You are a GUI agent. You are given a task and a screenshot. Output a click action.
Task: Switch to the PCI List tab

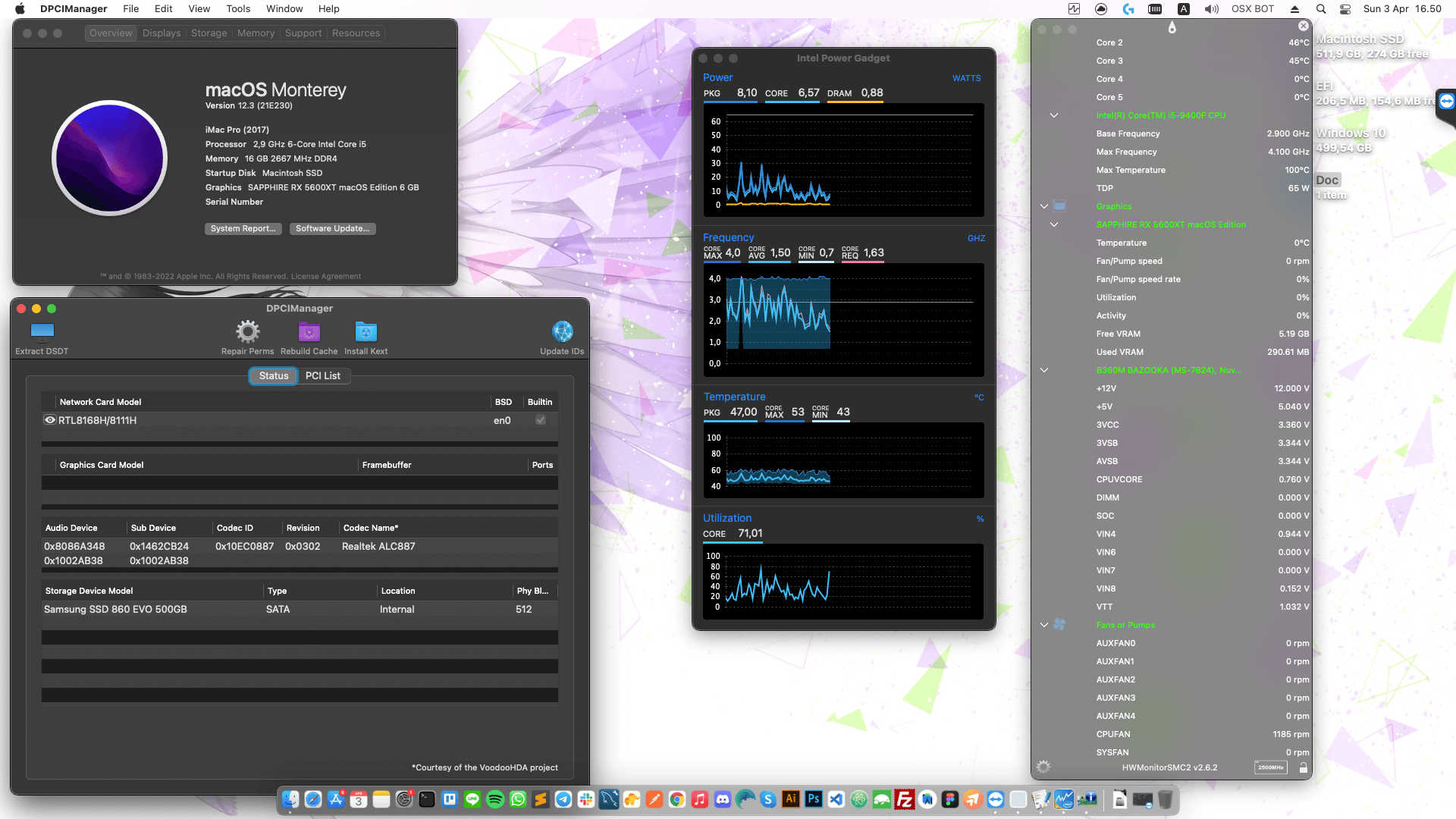(x=323, y=375)
